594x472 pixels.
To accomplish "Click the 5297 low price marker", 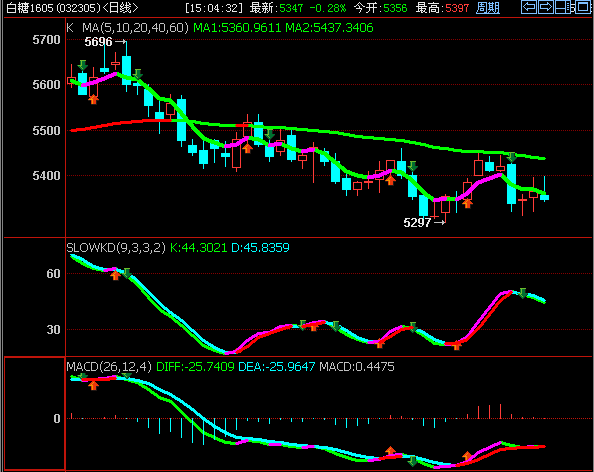I will click(x=417, y=223).
